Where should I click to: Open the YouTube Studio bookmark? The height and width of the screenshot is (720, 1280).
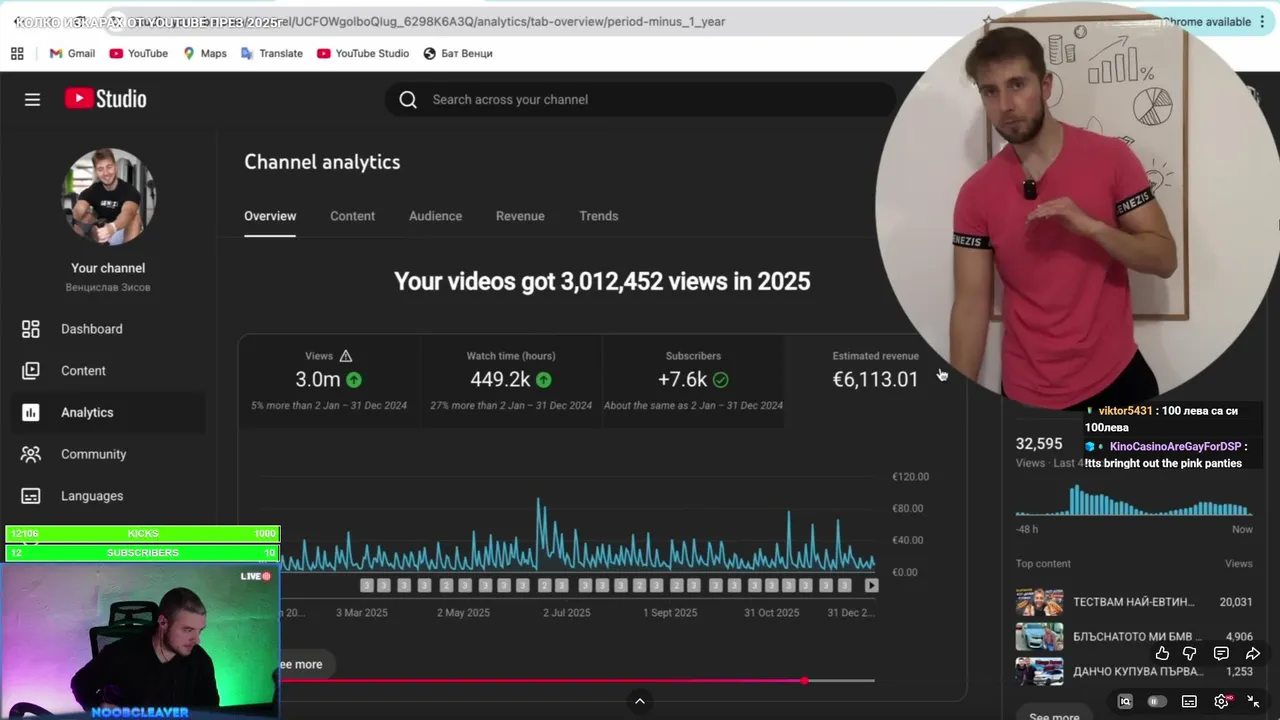click(x=363, y=53)
